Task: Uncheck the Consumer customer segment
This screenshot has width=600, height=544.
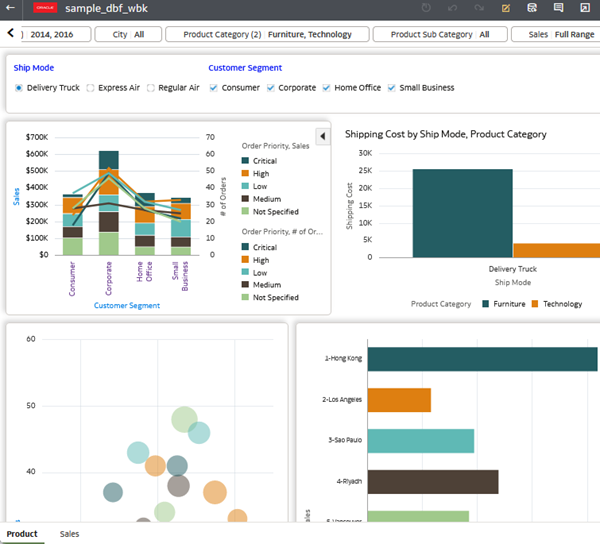Action: pos(213,88)
